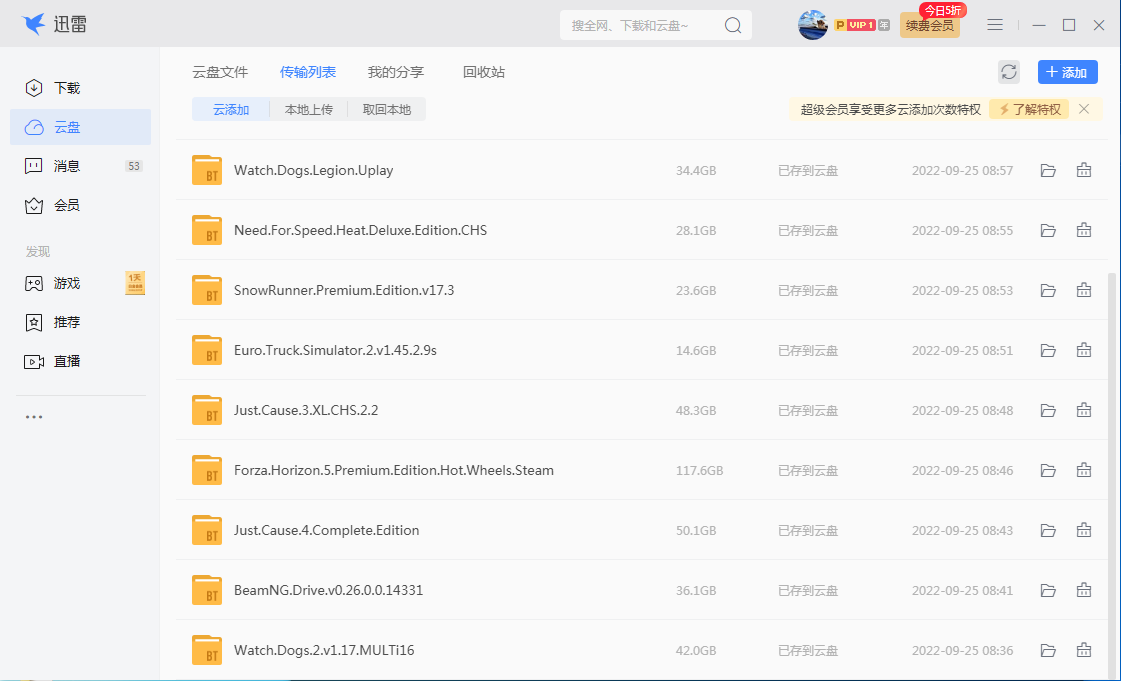1121x681 pixels.
Task: Select the 本地上传 upload option
Action: pos(310,108)
